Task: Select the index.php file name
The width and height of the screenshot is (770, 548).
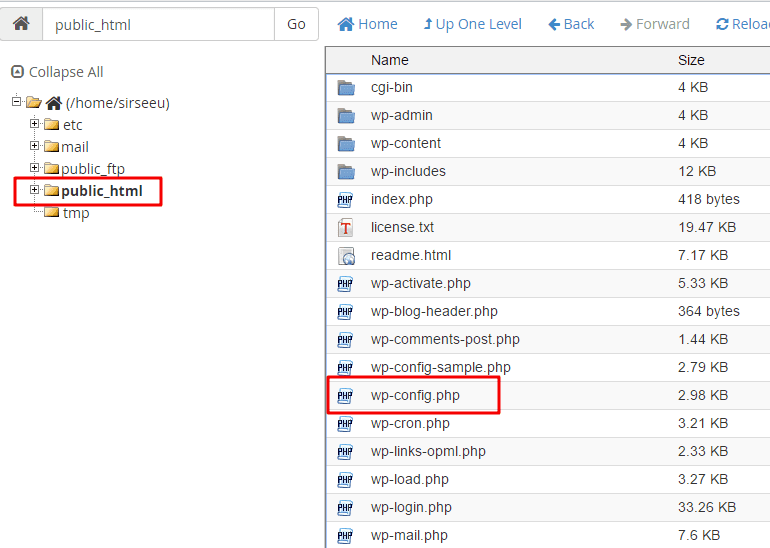Action: 402,199
